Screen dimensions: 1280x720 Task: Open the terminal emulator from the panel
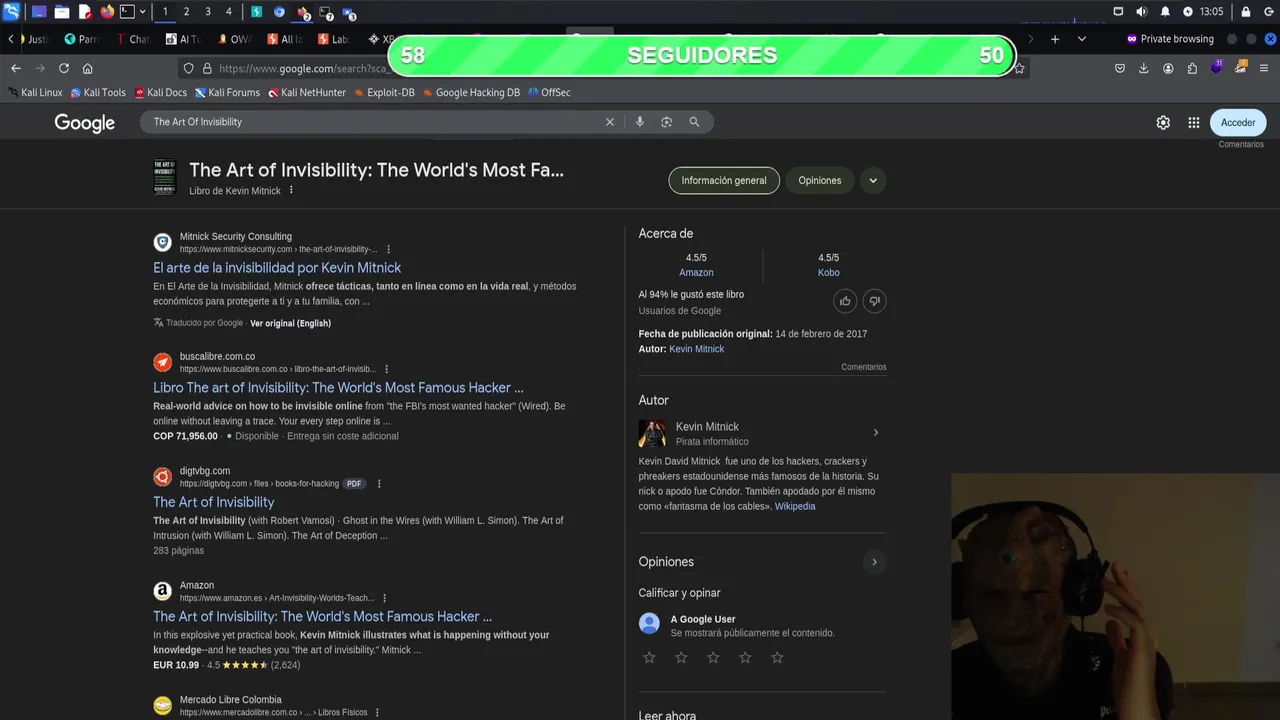128,12
